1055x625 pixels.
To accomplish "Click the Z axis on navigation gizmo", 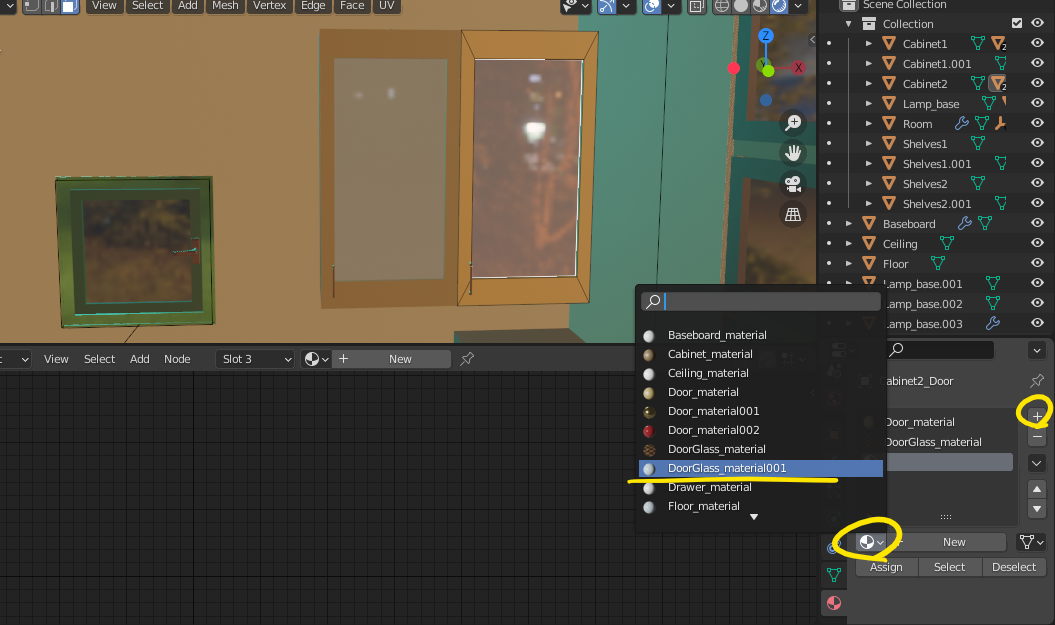I will click(x=766, y=36).
